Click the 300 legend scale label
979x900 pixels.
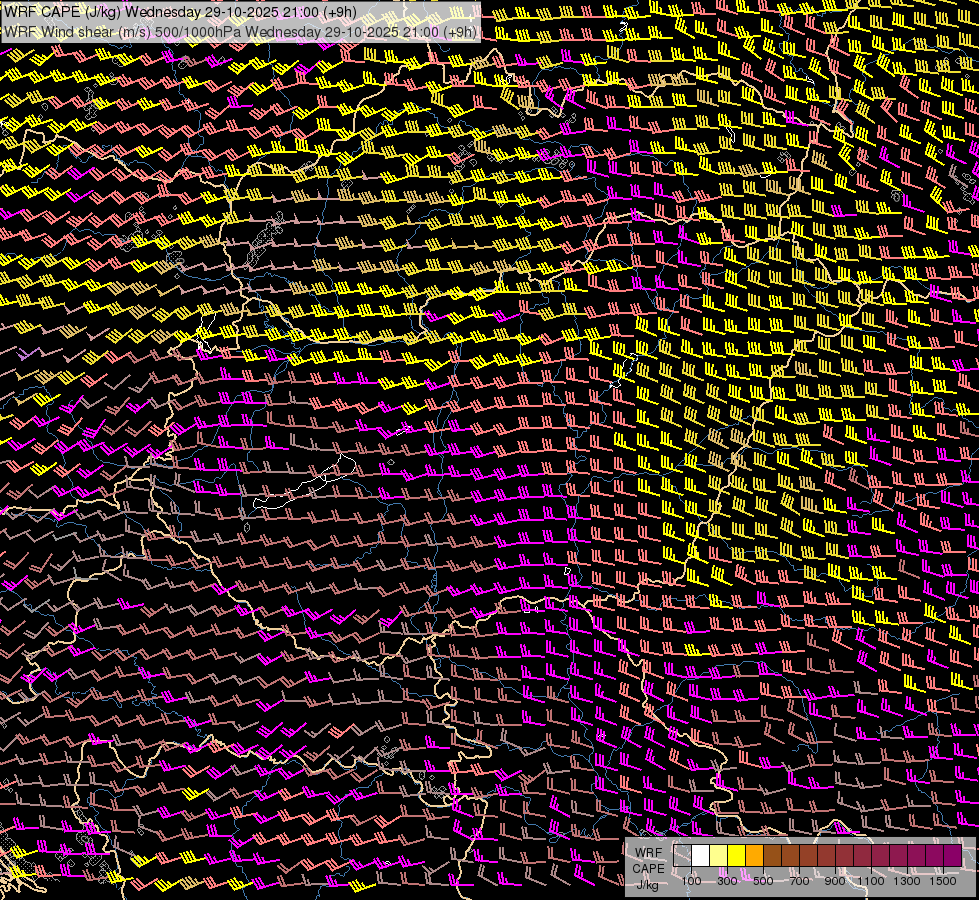click(x=727, y=881)
